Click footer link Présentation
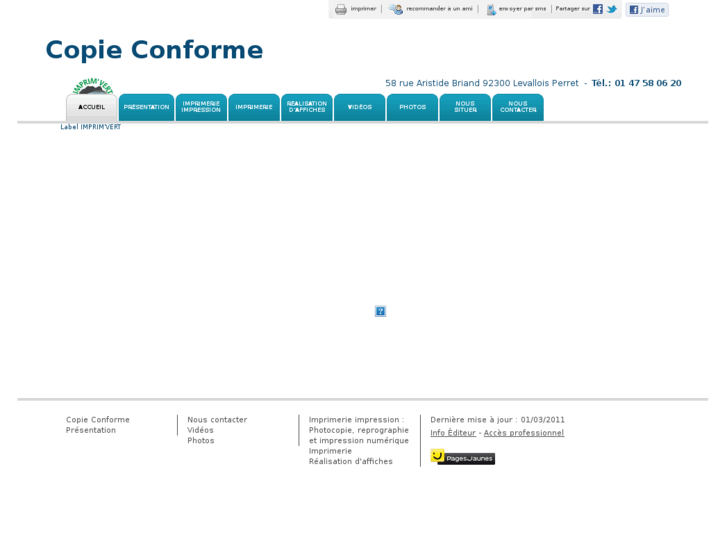Image resolution: width=727 pixels, height=545 pixels. [x=91, y=430]
